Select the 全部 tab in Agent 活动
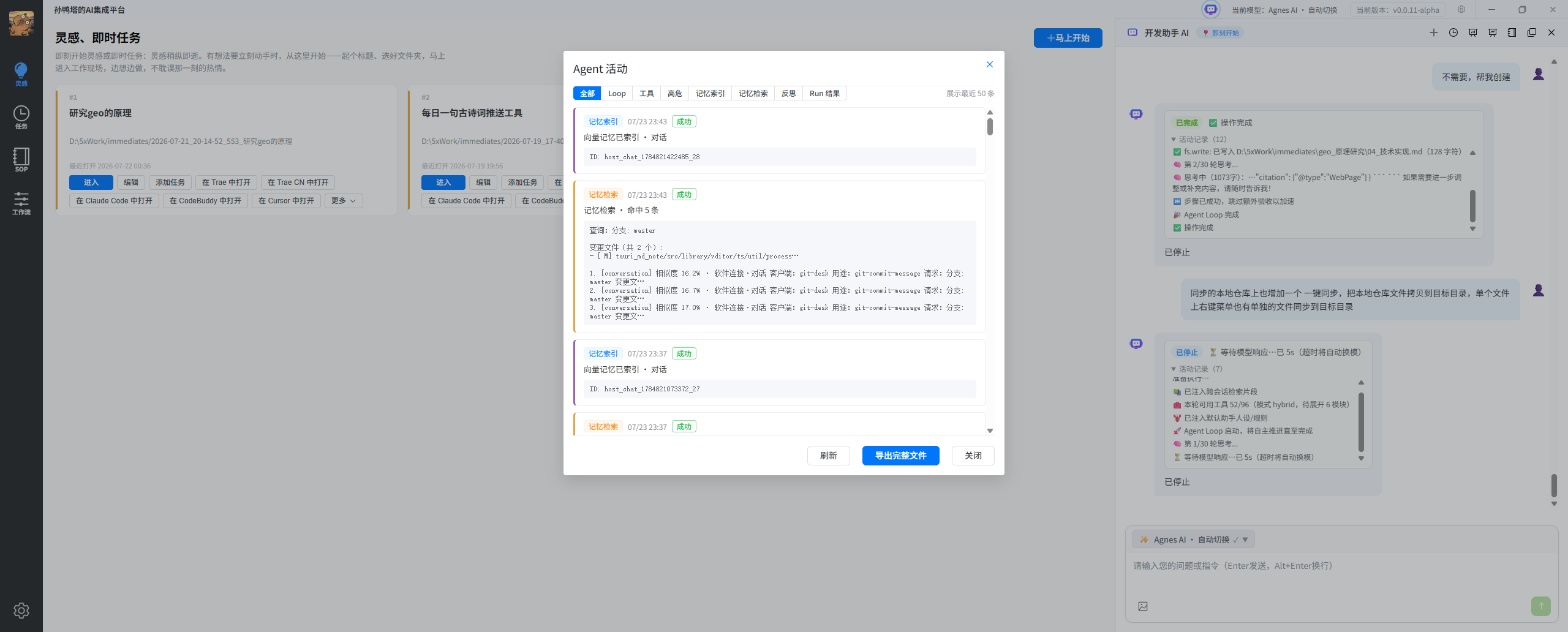The height and width of the screenshot is (632, 1568). (x=587, y=94)
